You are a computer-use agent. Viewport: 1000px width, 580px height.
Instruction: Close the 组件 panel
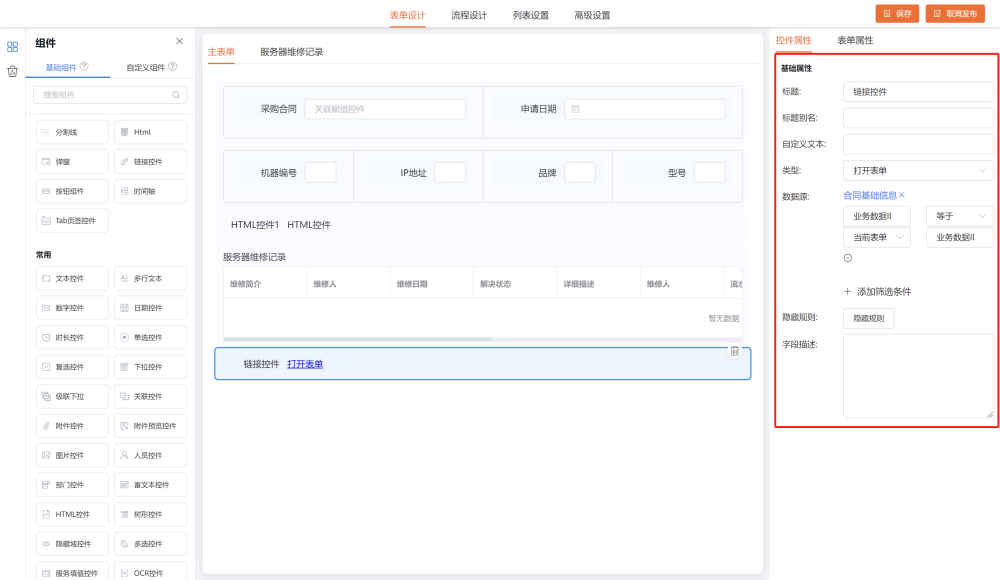pos(179,41)
